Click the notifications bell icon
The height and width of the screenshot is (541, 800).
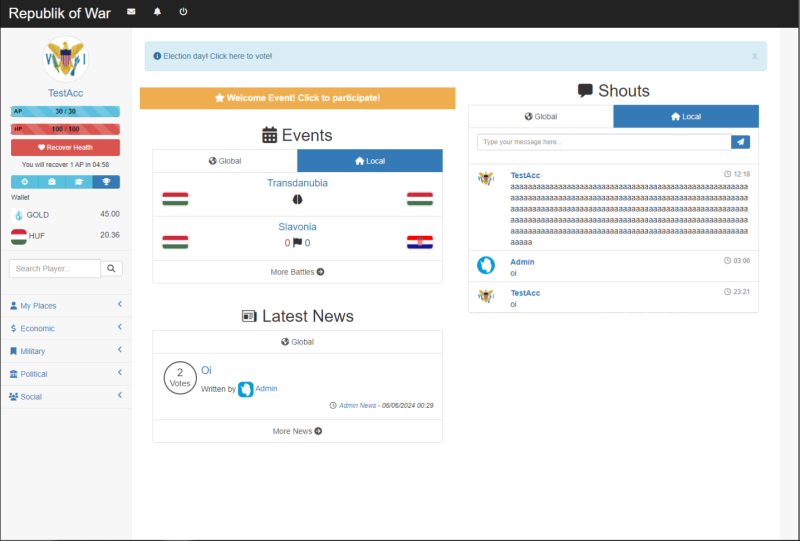[x=157, y=12]
